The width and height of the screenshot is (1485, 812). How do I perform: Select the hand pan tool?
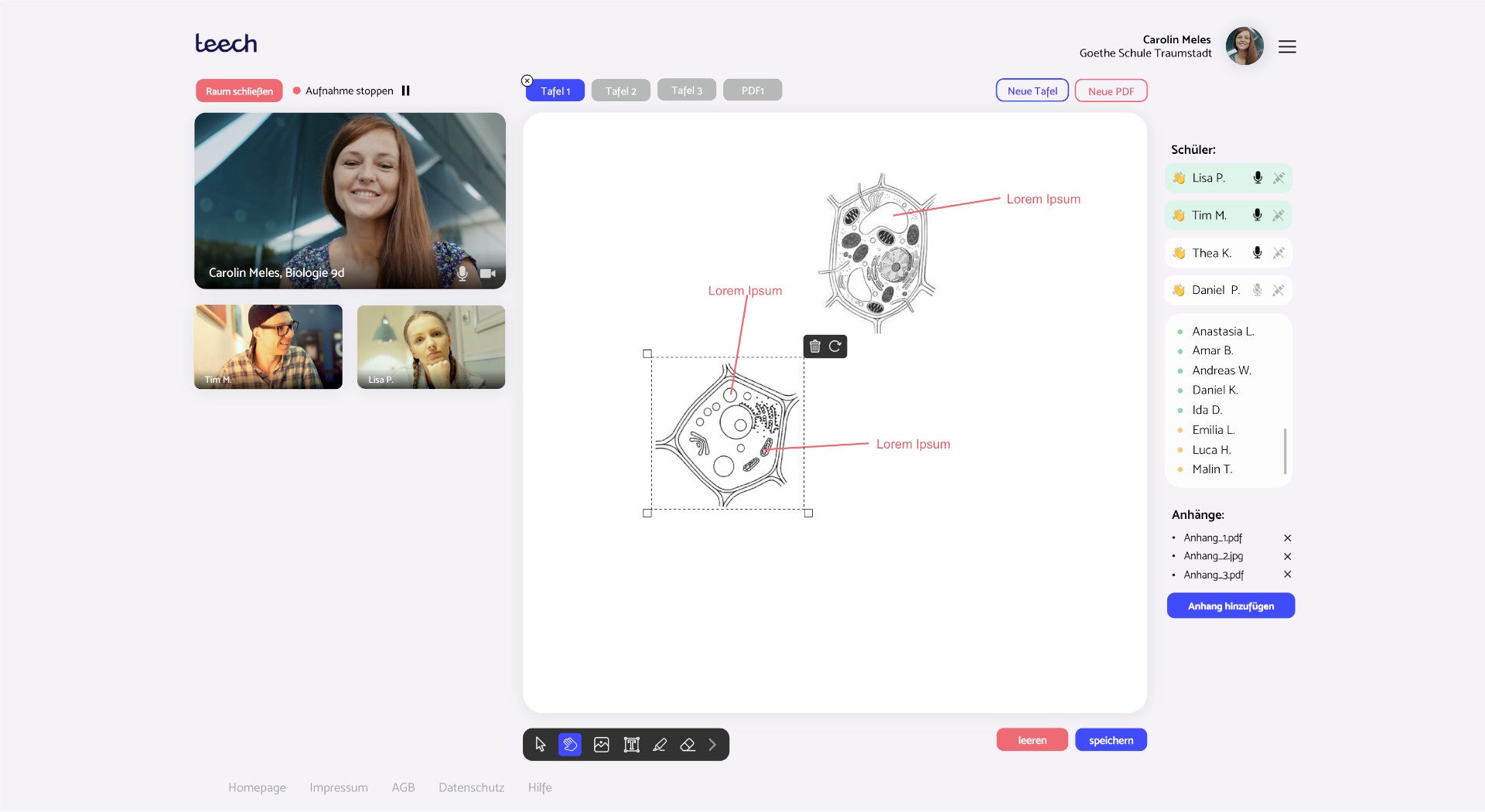point(570,744)
